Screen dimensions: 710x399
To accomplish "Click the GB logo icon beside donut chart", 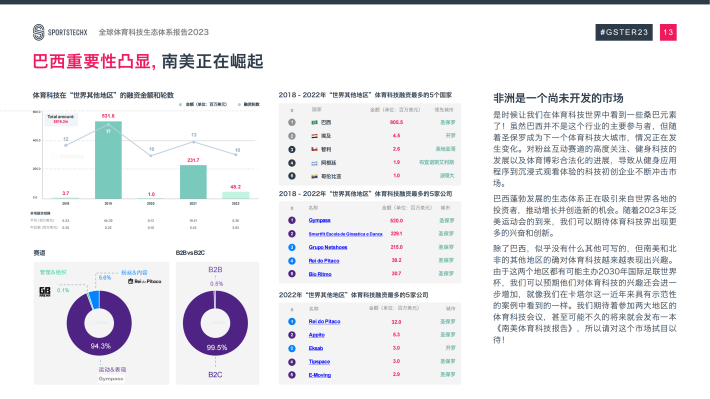I will coord(45,292).
